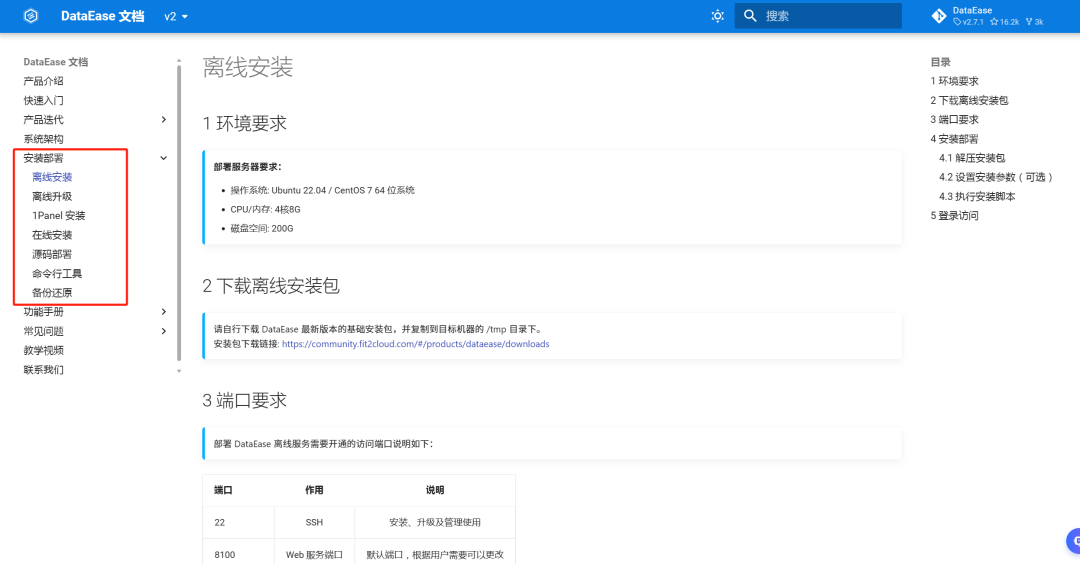This screenshot has width=1080, height=564.
Task: Toggle light/dark theme sun icon
Action: click(717, 16)
